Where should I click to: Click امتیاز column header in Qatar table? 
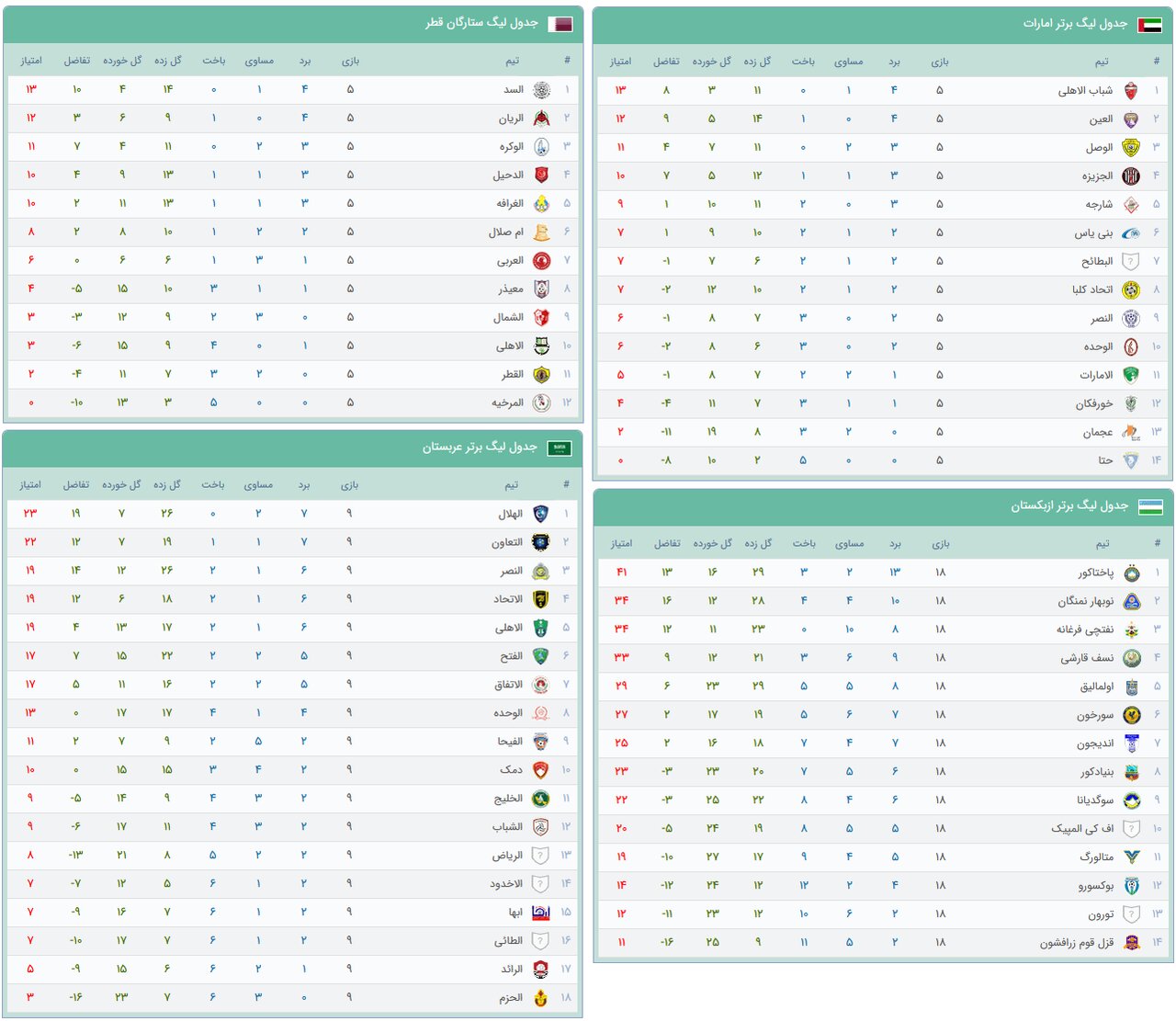(x=31, y=61)
